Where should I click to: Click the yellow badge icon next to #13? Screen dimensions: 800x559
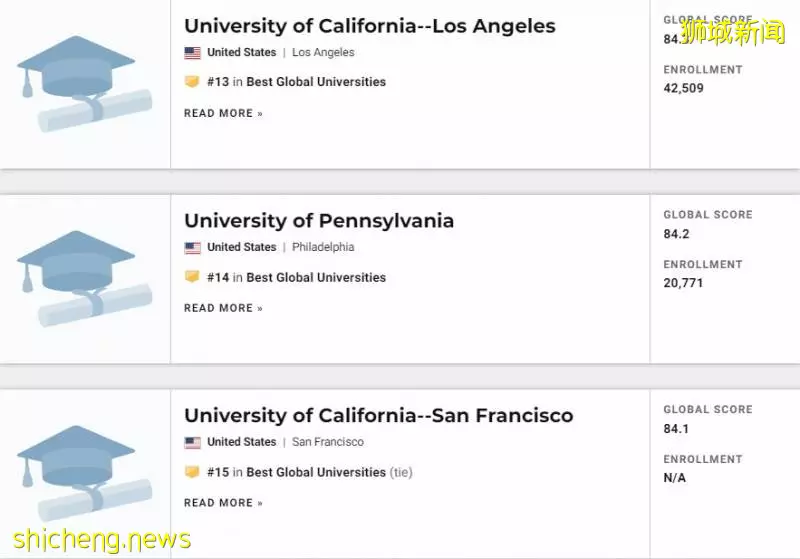(x=192, y=82)
